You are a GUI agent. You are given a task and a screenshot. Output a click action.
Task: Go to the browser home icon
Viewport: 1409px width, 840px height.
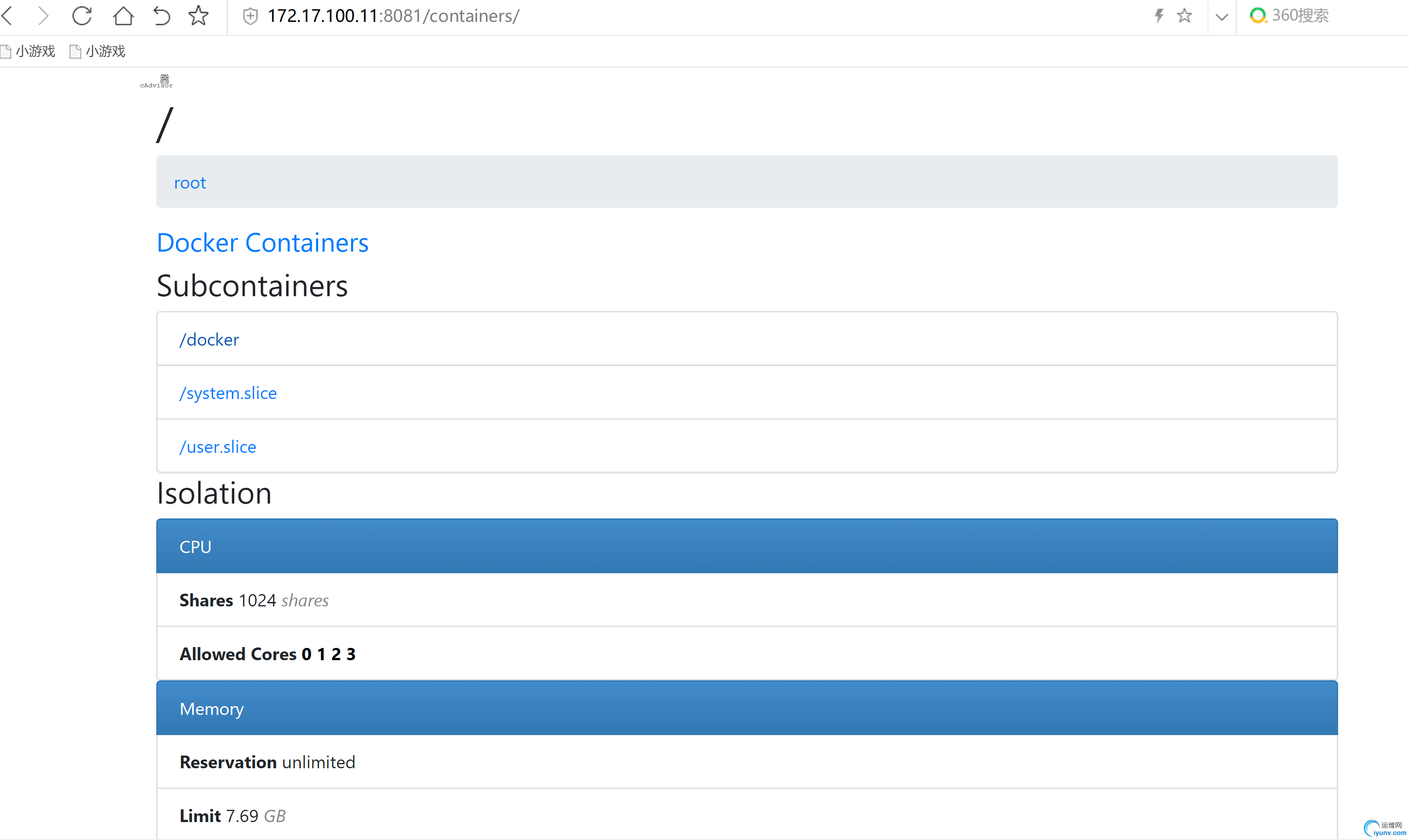pyautogui.click(x=123, y=16)
